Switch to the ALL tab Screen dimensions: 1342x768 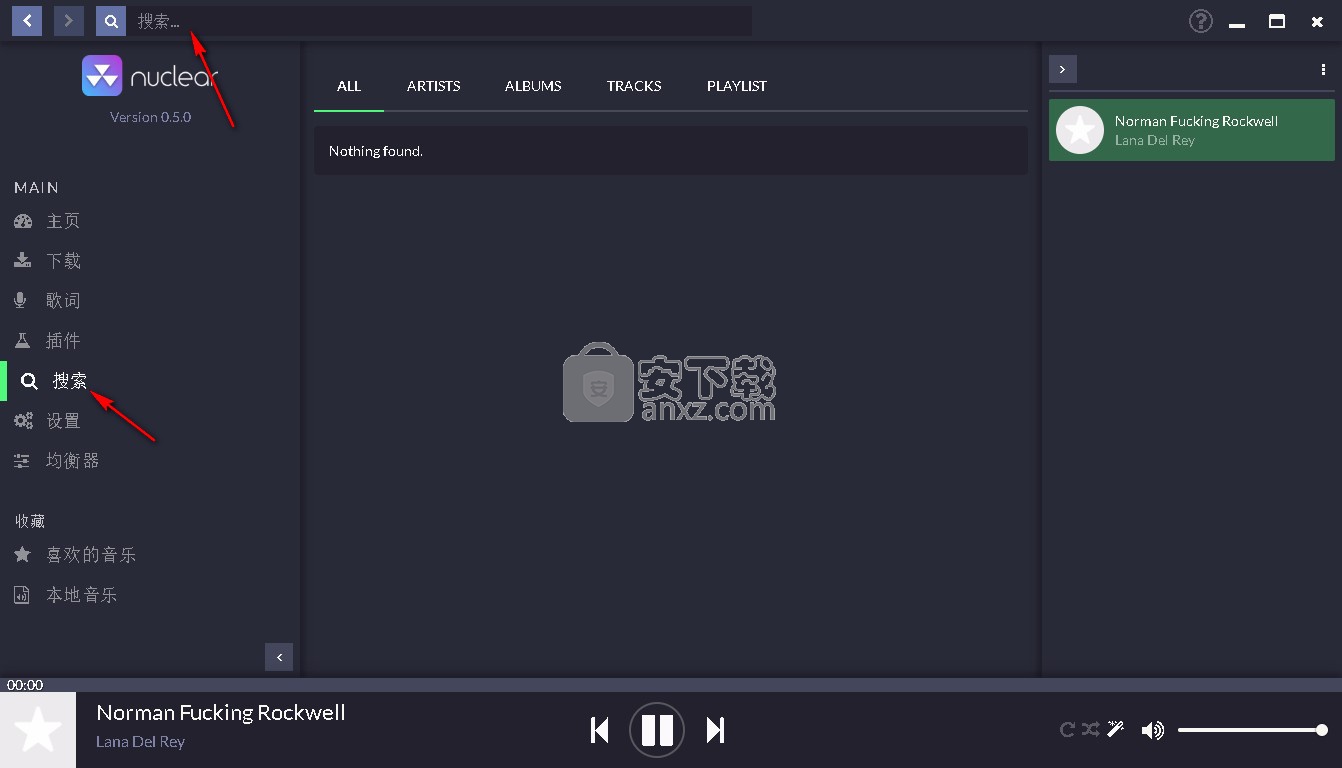pyautogui.click(x=349, y=86)
